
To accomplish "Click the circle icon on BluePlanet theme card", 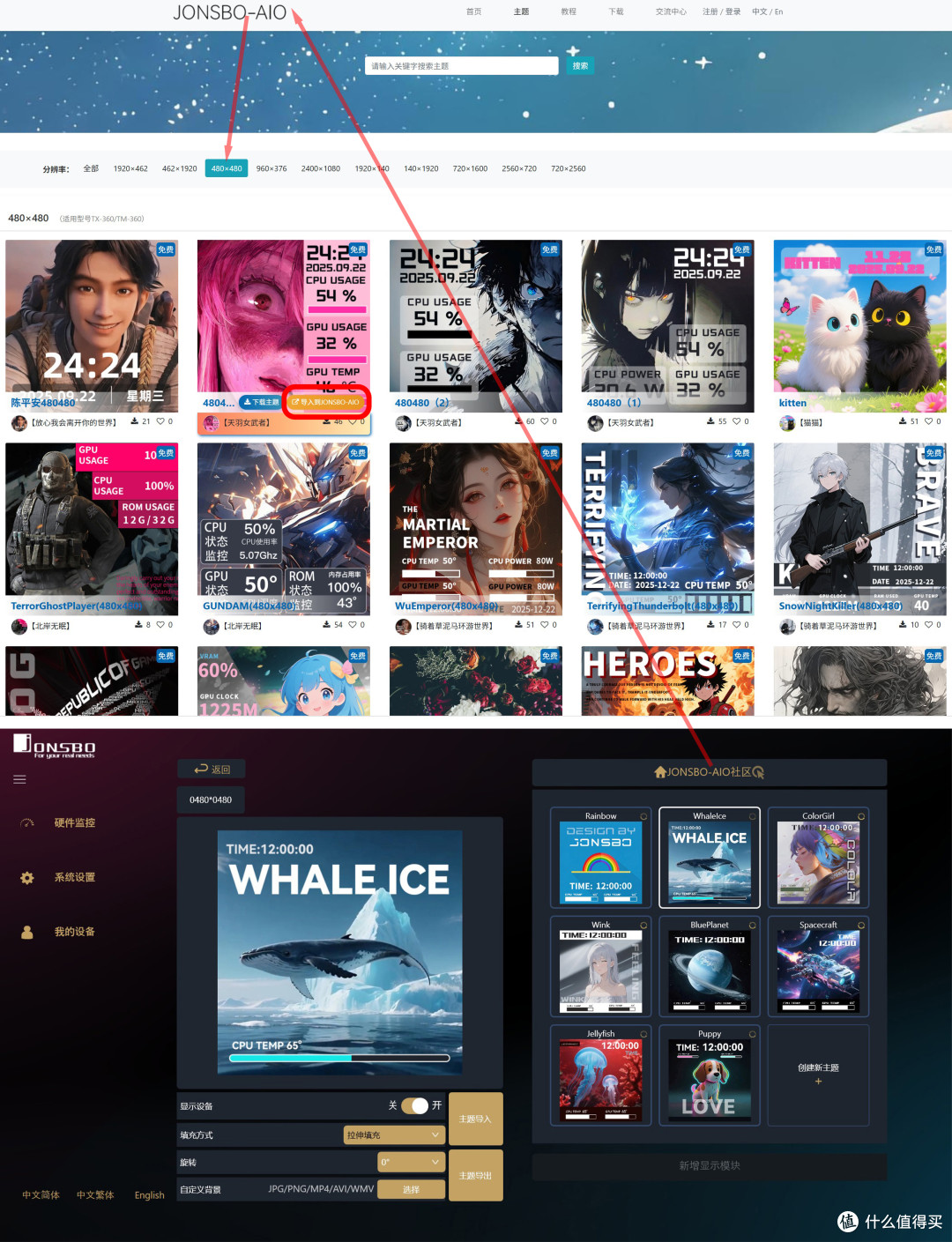I will [x=753, y=925].
